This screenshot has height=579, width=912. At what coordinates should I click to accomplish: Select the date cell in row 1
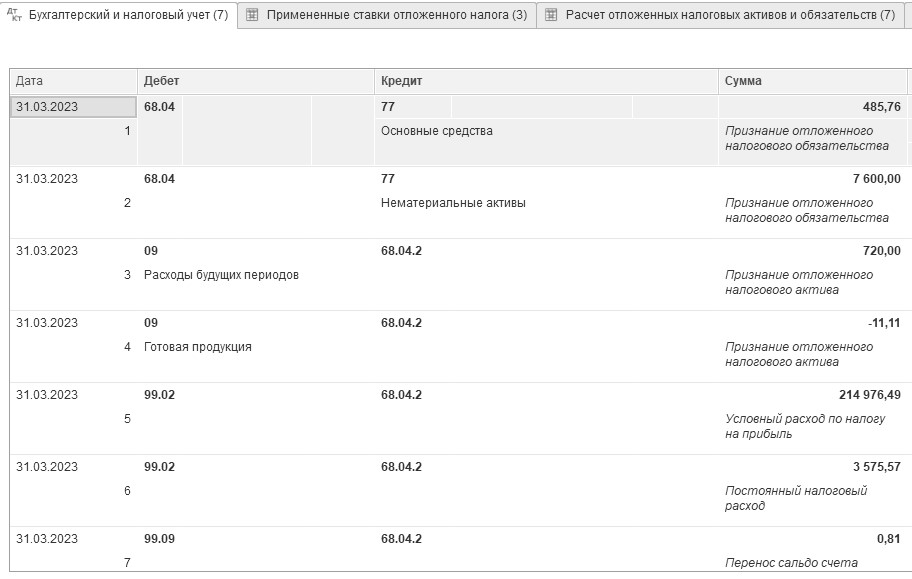[x=72, y=107]
